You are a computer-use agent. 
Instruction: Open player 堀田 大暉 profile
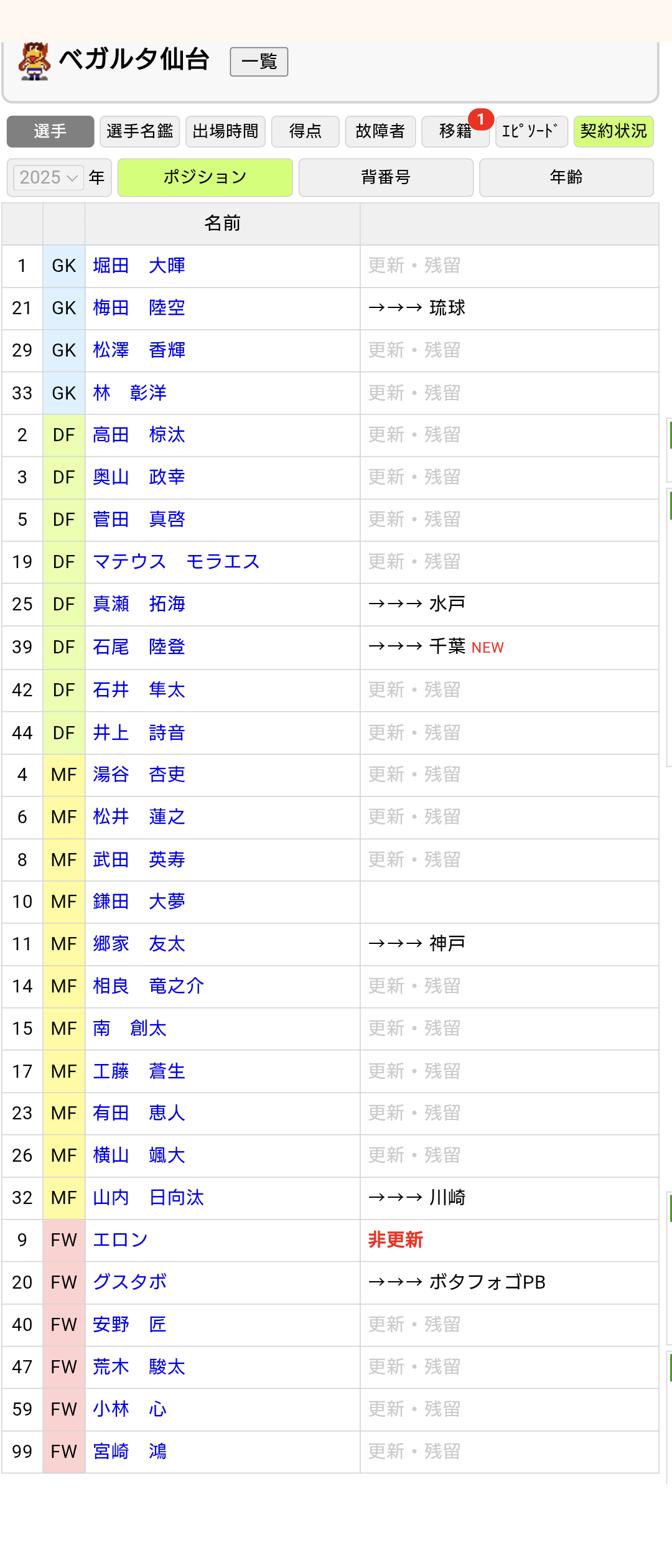pos(139,266)
